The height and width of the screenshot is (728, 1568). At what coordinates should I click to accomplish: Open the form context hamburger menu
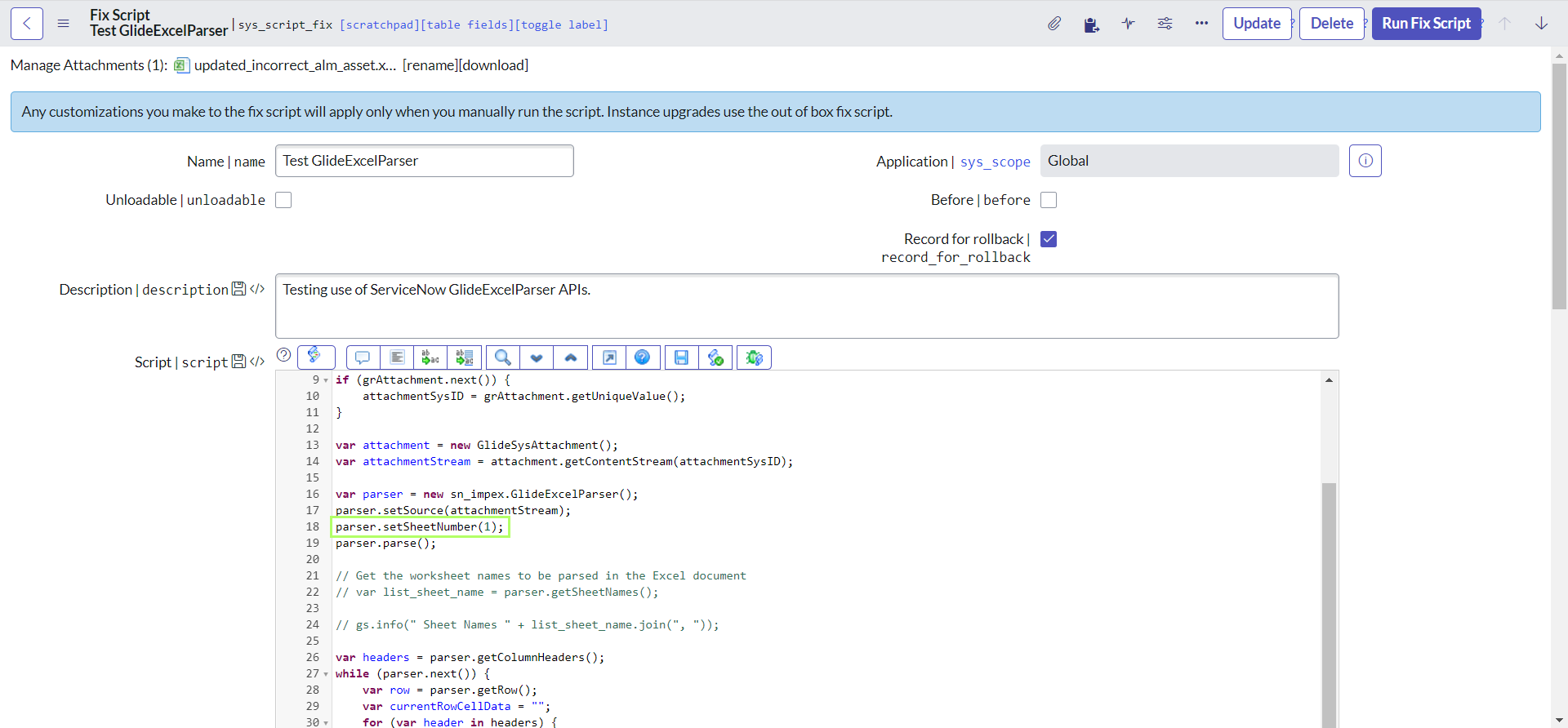63,24
